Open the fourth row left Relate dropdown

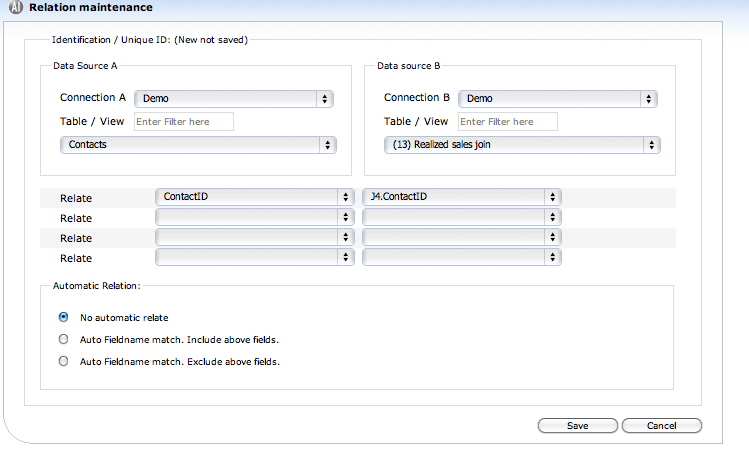pos(255,258)
